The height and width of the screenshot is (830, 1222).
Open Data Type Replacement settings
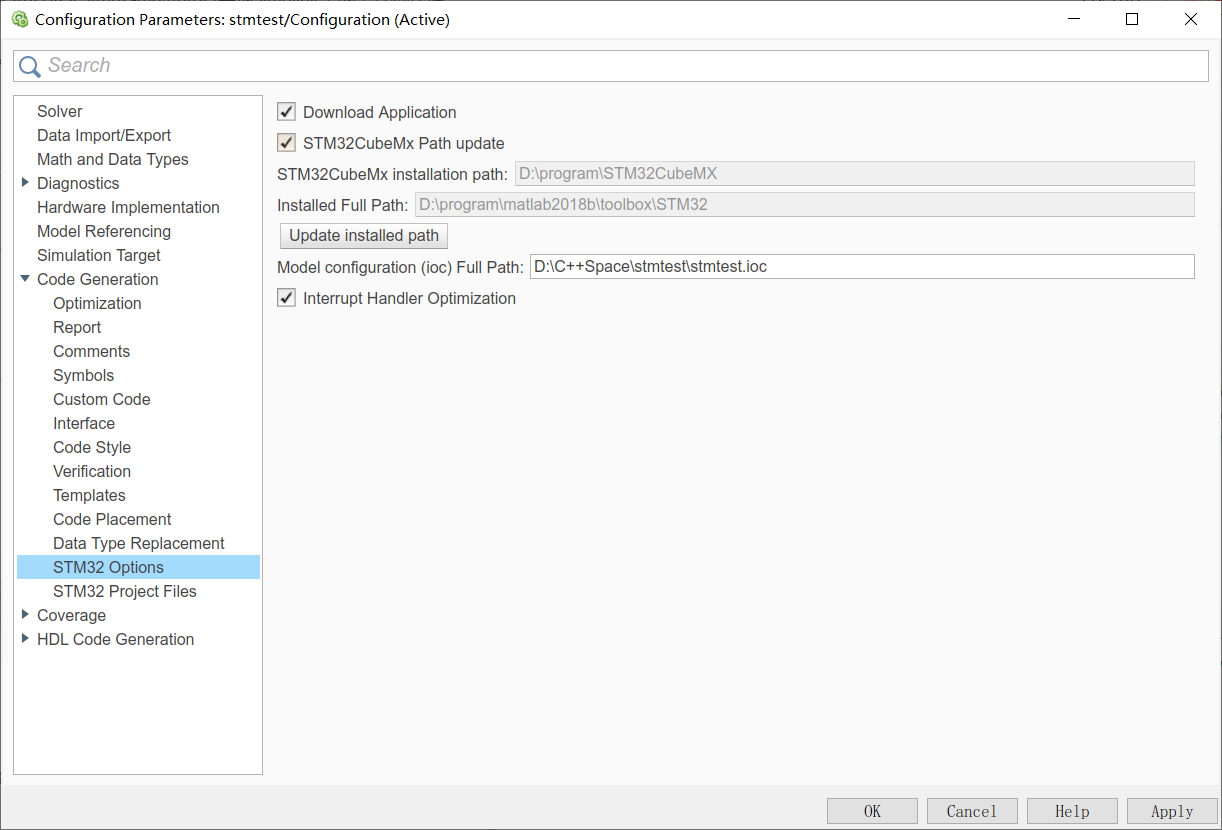tap(139, 543)
